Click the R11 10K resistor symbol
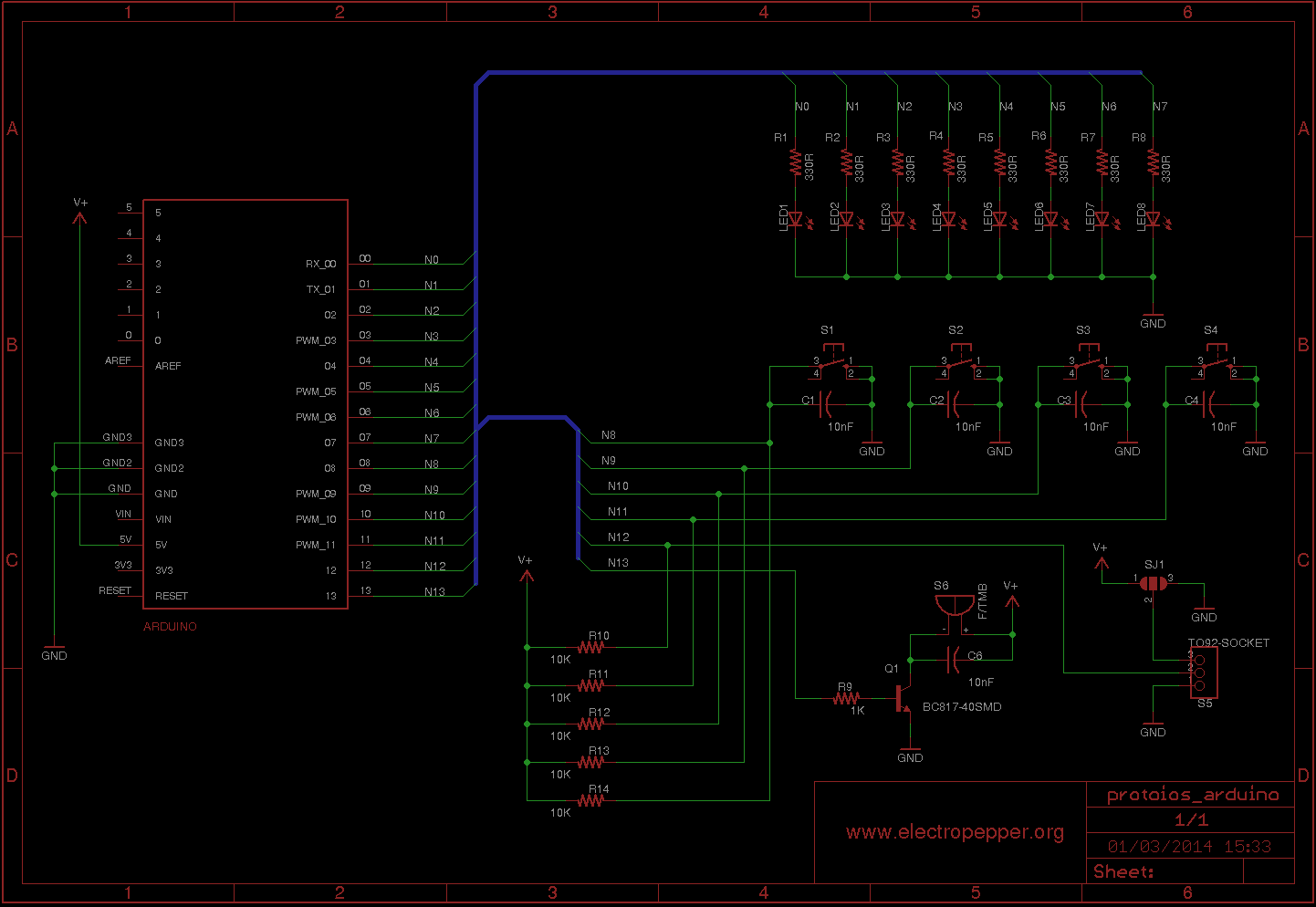This screenshot has height=907, width=1316. click(x=590, y=685)
